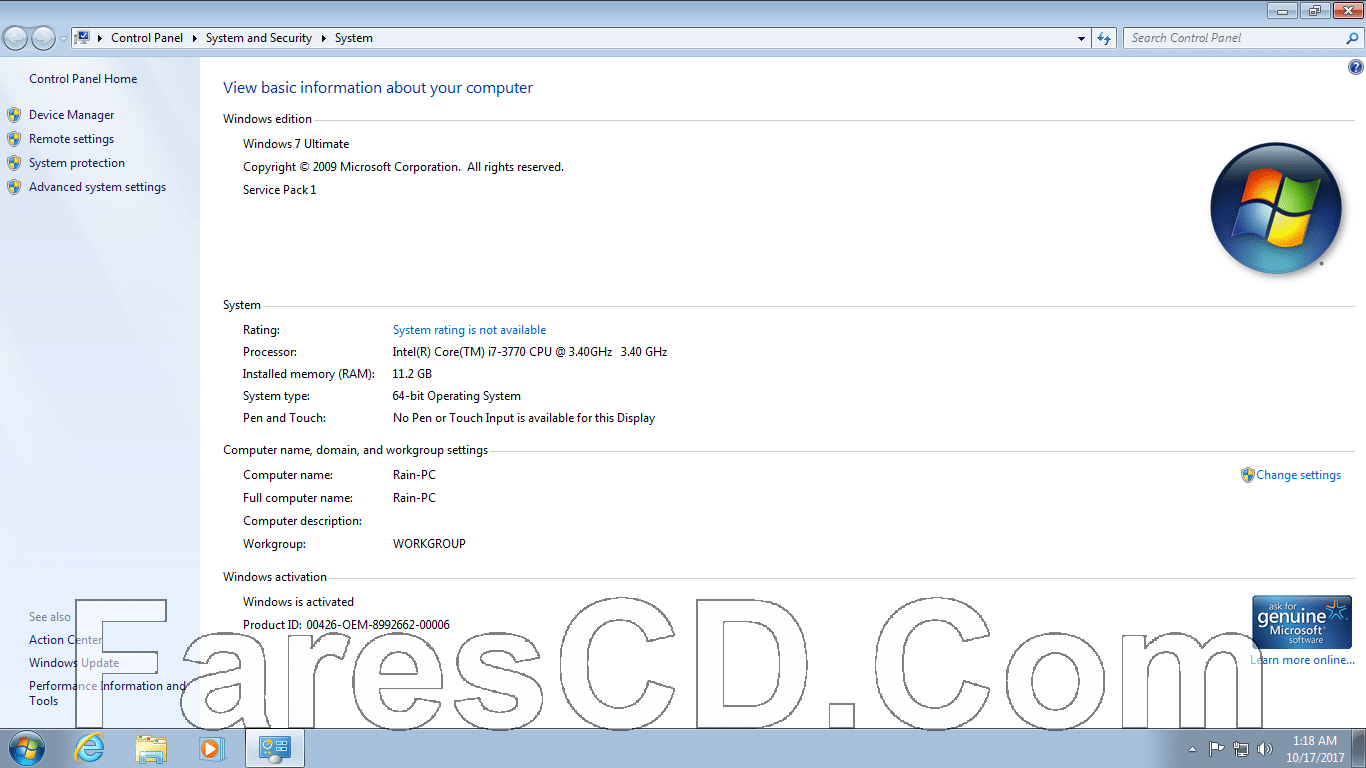Click the address bar Refresh button
Screen dimensions: 1366x768
tap(1104, 38)
